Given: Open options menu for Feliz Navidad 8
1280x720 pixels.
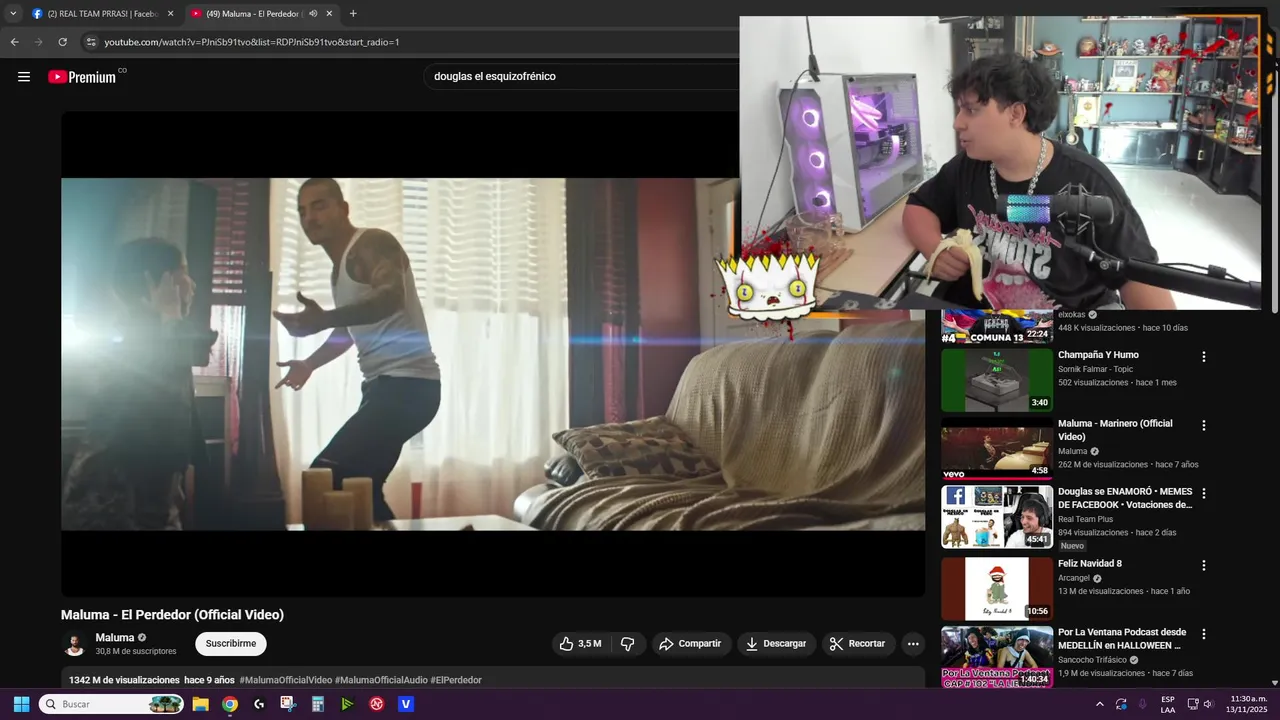Looking at the screenshot, I should 1204,565.
